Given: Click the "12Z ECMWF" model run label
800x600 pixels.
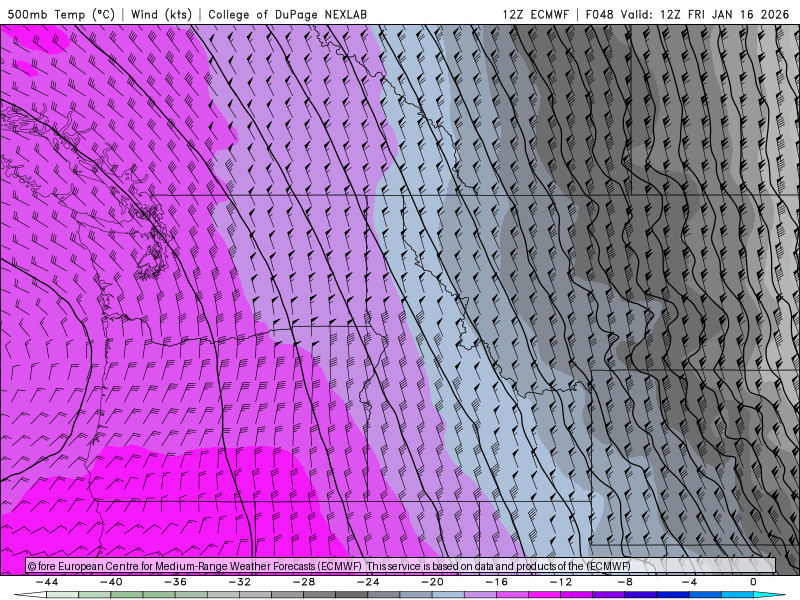Looking at the screenshot, I should [535, 14].
